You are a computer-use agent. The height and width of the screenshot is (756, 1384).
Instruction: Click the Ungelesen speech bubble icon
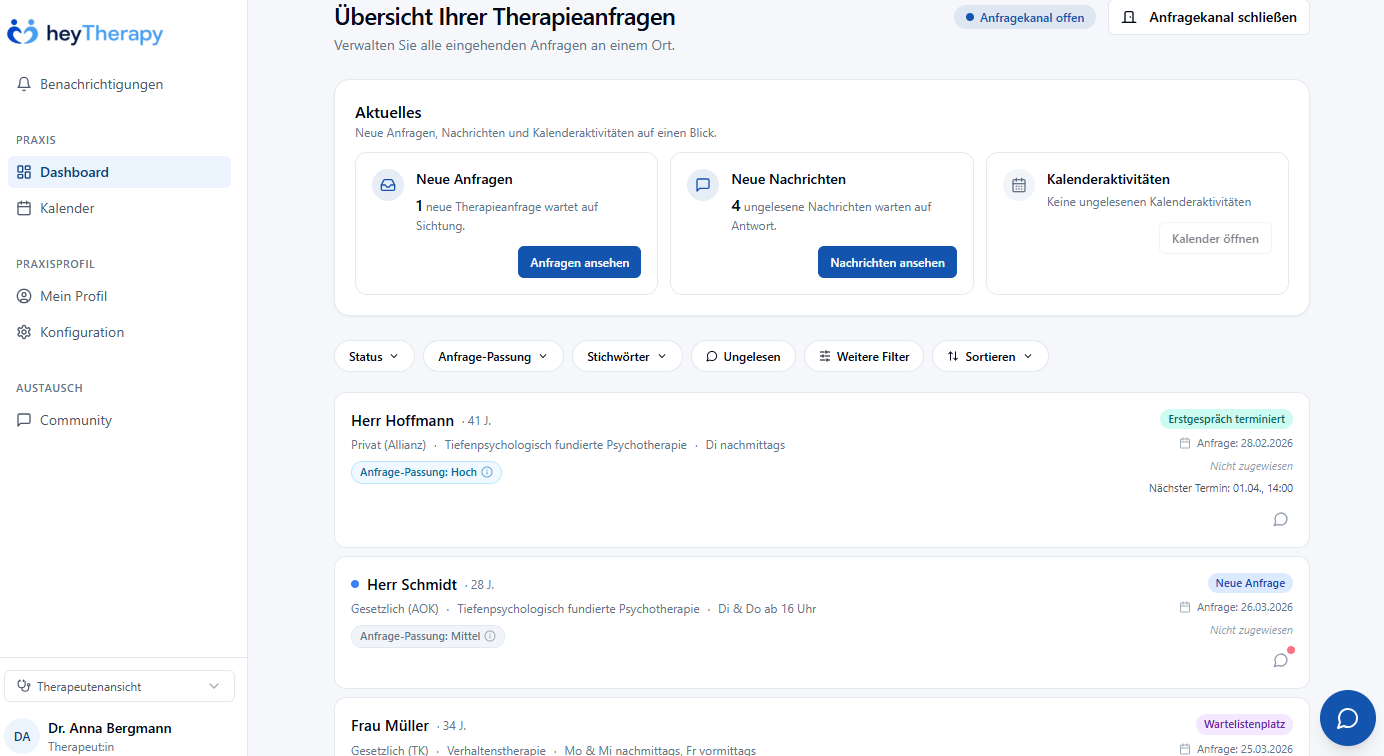[712, 356]
